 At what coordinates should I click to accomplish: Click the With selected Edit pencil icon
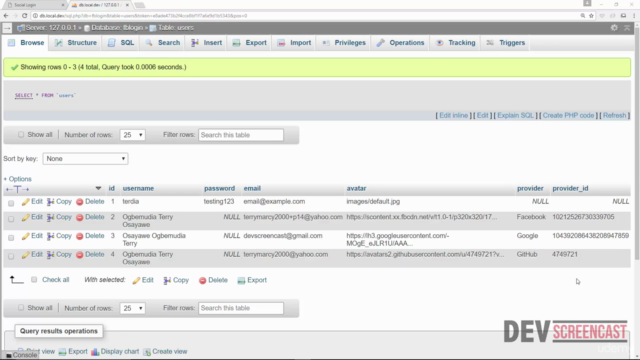pyautogui.click(x=136, y=280)
